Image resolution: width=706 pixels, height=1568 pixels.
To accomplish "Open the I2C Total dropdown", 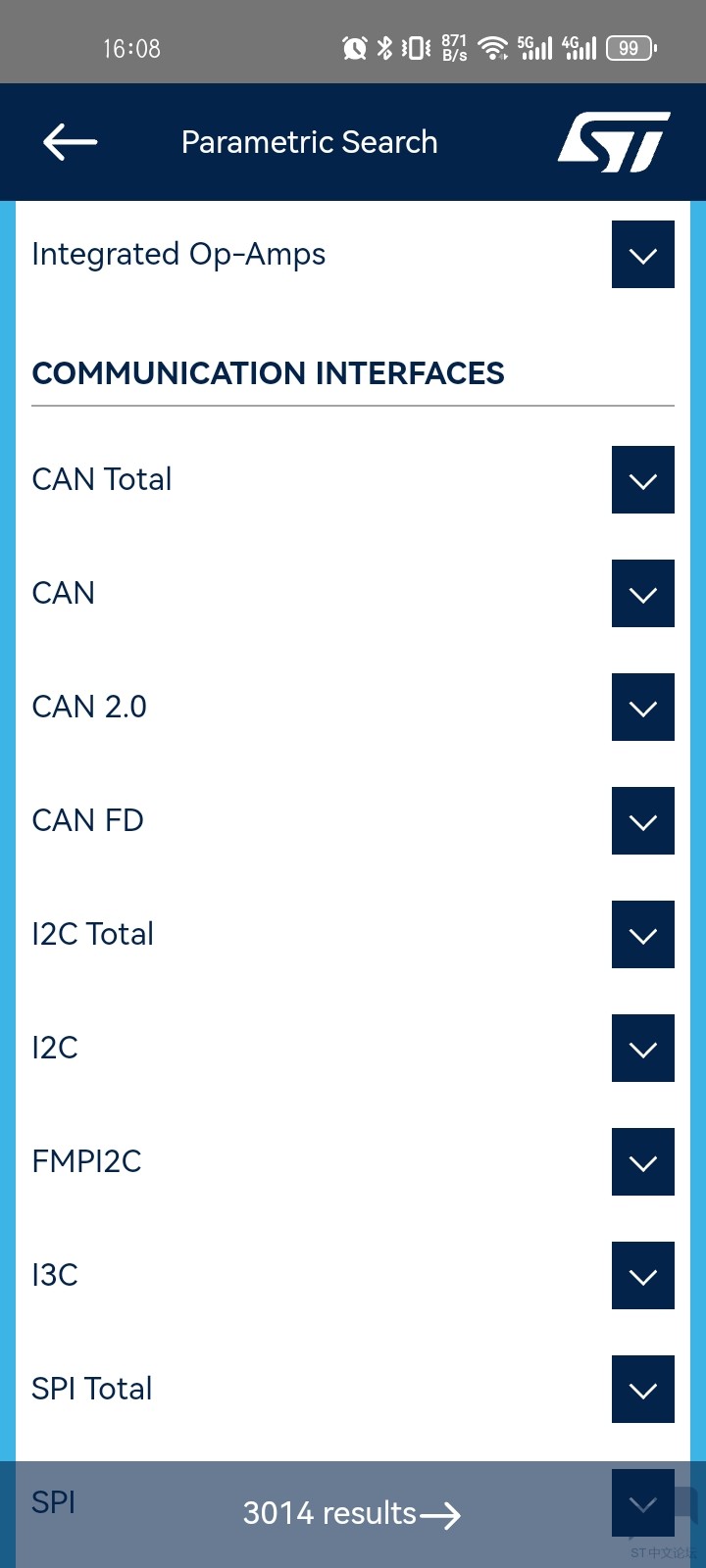I will click(643, 935).
